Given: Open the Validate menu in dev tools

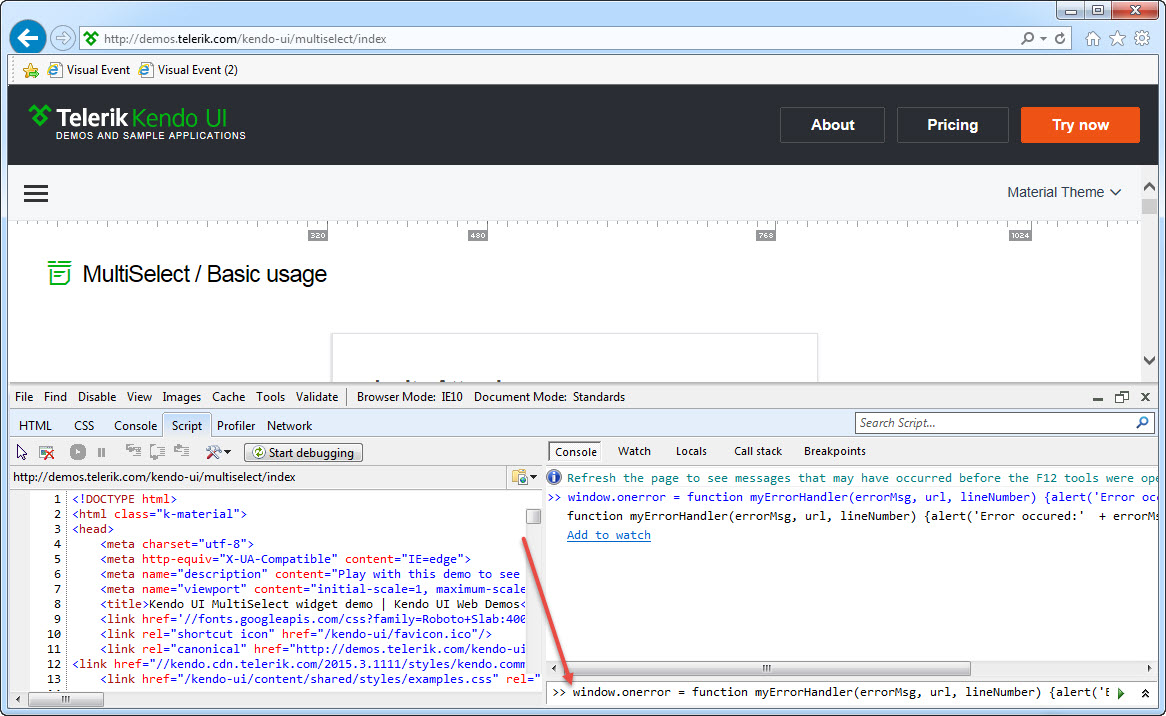Looking at the screenshot, I should [317, 397].
